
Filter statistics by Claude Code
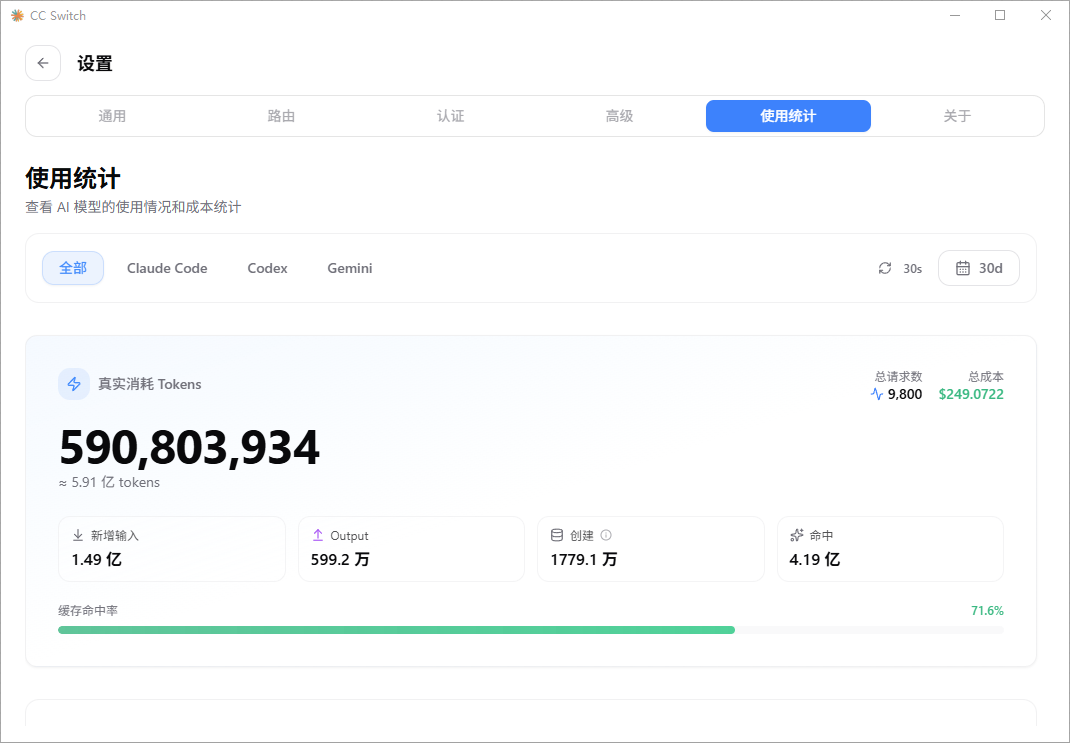[167, 268]
